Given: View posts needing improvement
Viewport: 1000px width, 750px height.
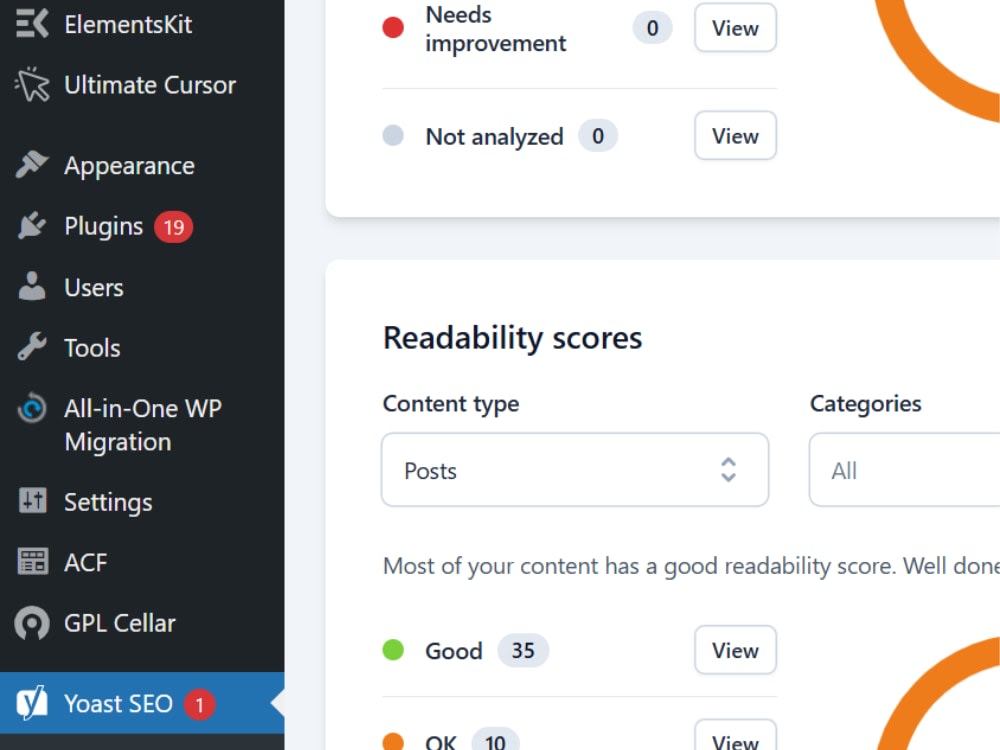Looking at the screenshot, I should (735, 27).
